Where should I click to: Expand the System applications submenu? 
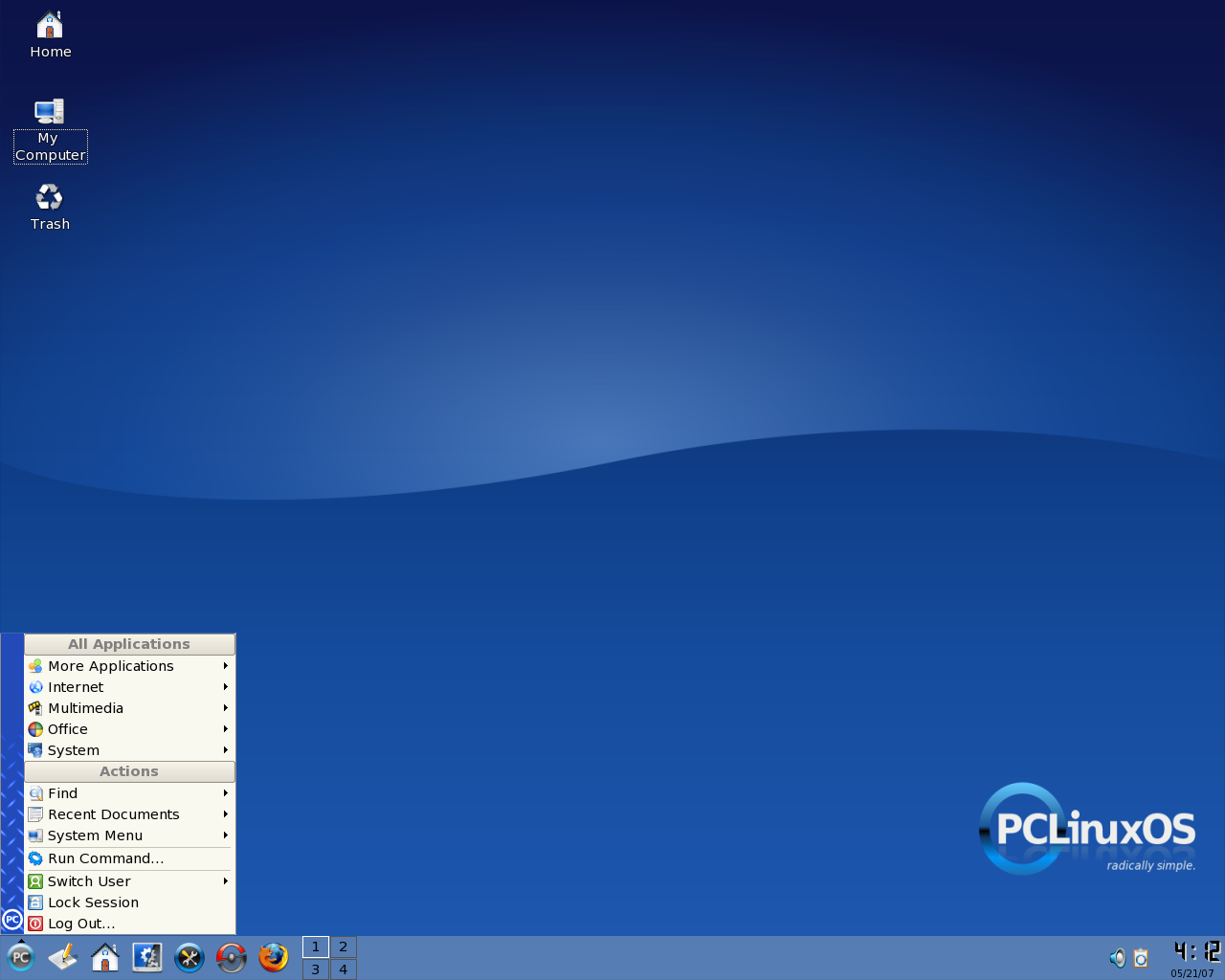(x=129, y=750)
